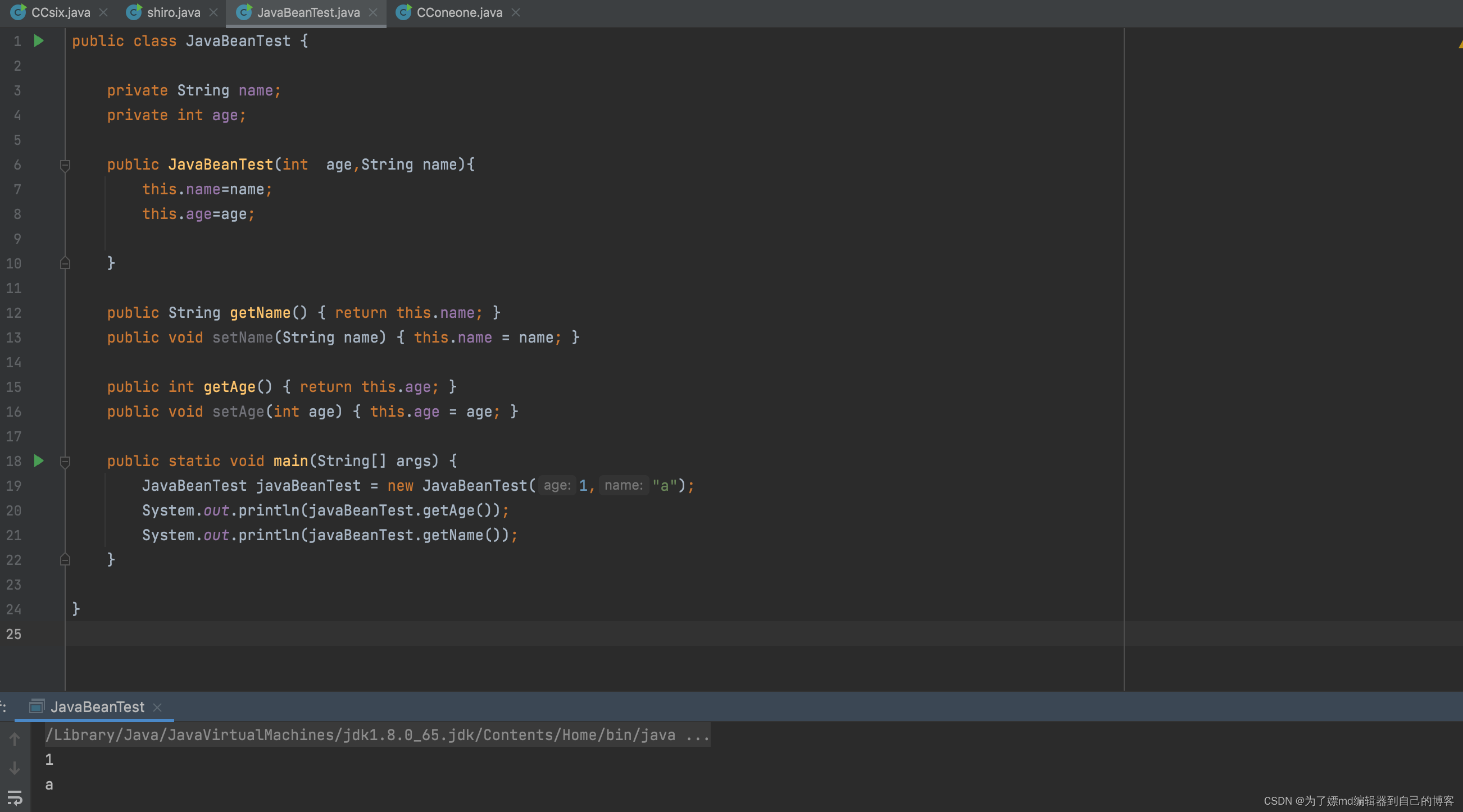Image resolution: width=1463 pixels, height=812 pixels.
Task: Close the shiro.java tab
Action: point(213,12)
